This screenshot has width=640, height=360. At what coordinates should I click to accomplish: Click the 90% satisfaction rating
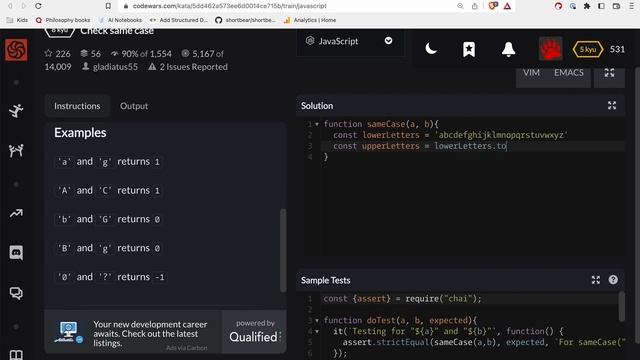[x=141, y=54]
